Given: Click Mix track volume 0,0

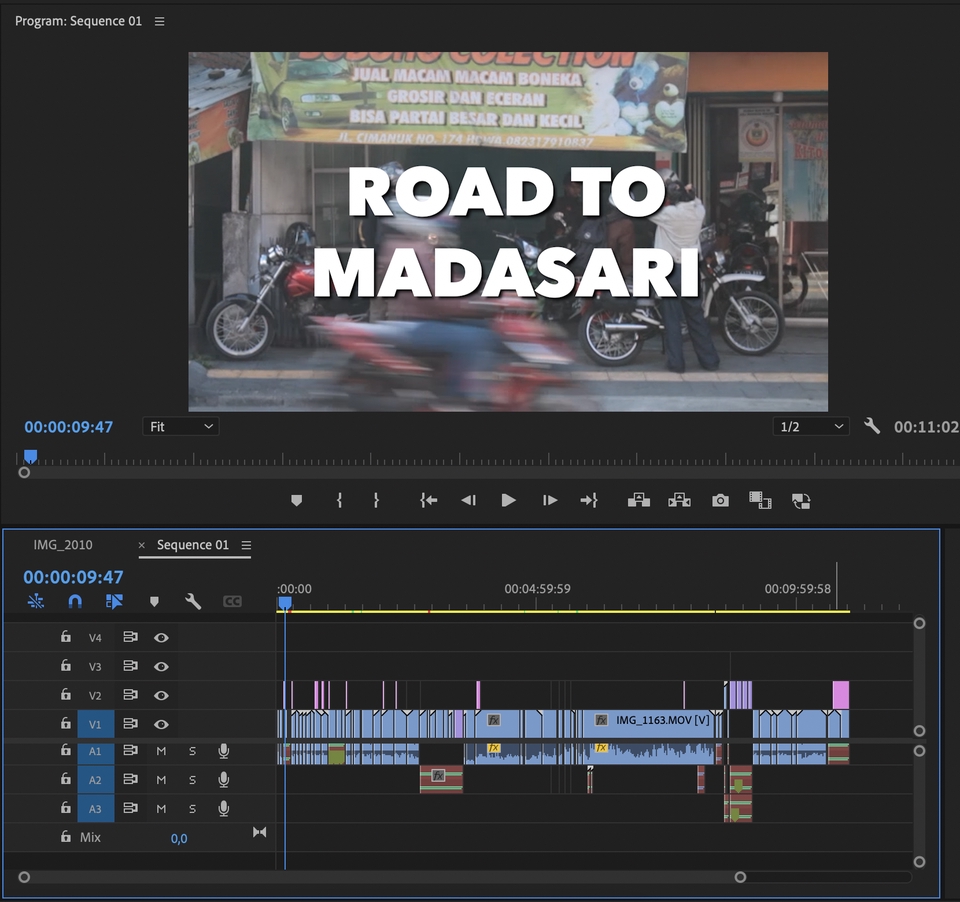Looking at the screenshot, I should tap(179, 838).
